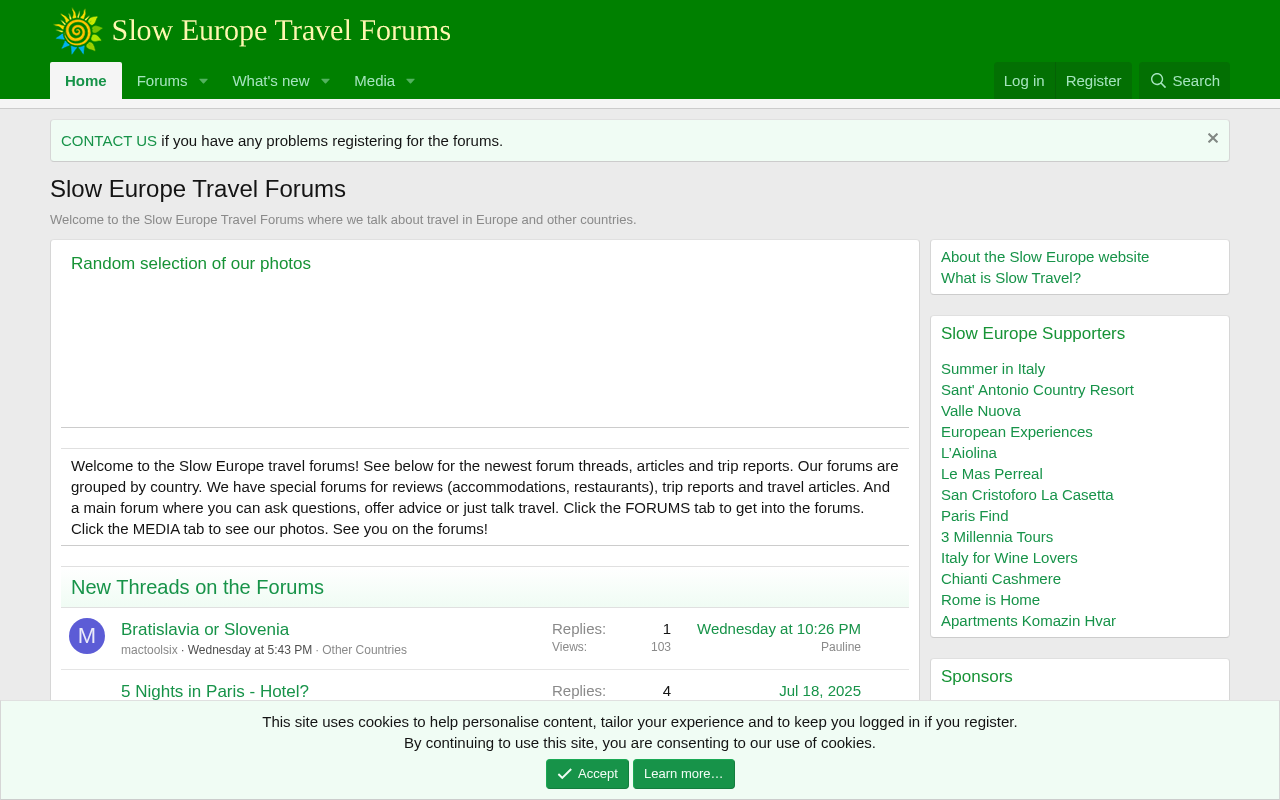Open What is Slow Travel link
This screenshot has height=800, width=1280.
[x=1011, y=278]
